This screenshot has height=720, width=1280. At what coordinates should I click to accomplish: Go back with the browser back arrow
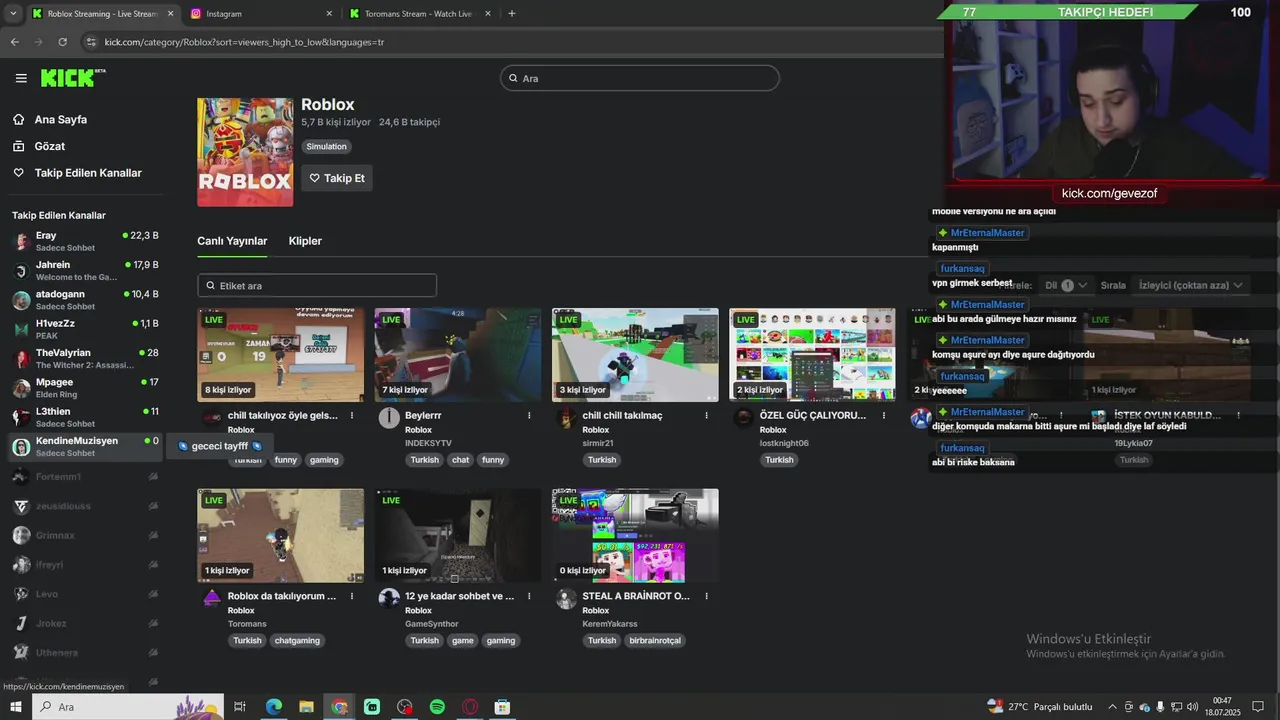pos(14,42)
